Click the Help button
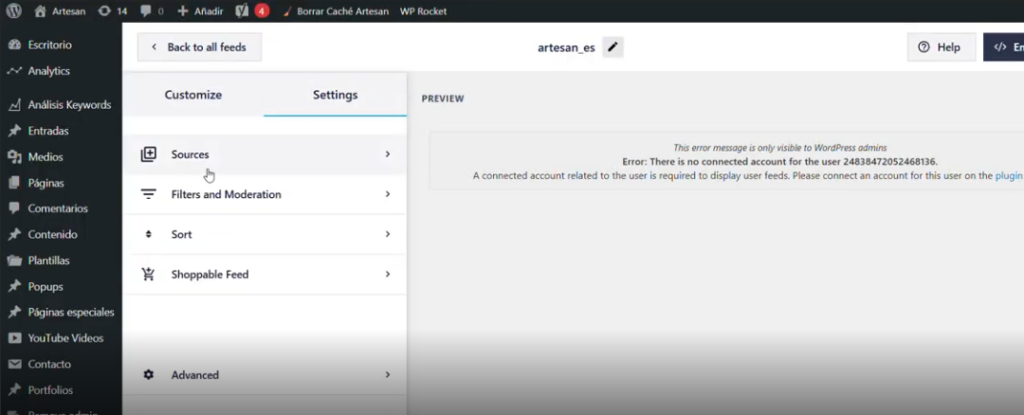Viewport: 1024px width, 415px height. click(940, 47)
